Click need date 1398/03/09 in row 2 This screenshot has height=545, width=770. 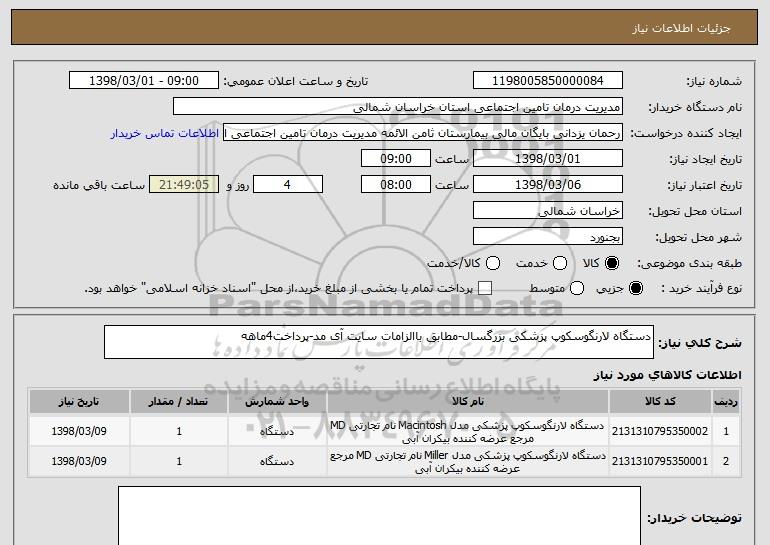[79, 461]
